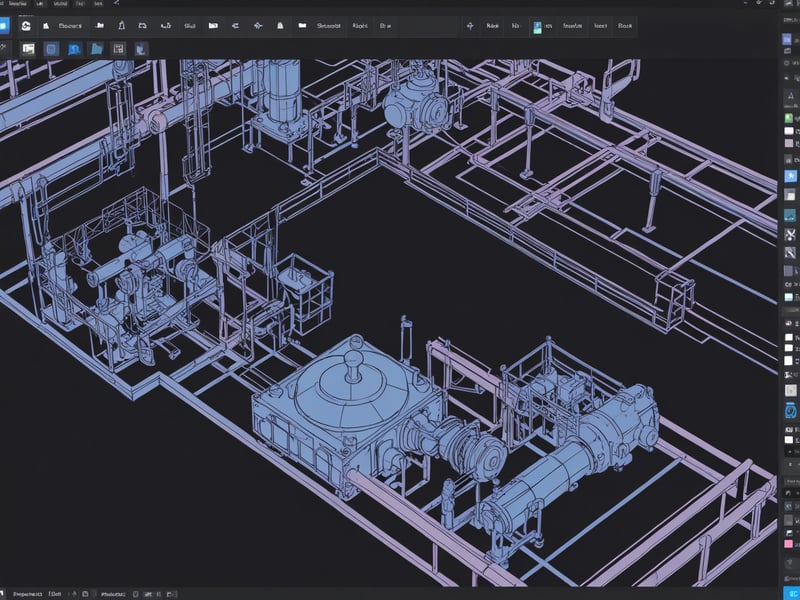Toggle the first white checkbox below the green icon
This screenshot has width=800, height=600.
(x=789, y=130)
